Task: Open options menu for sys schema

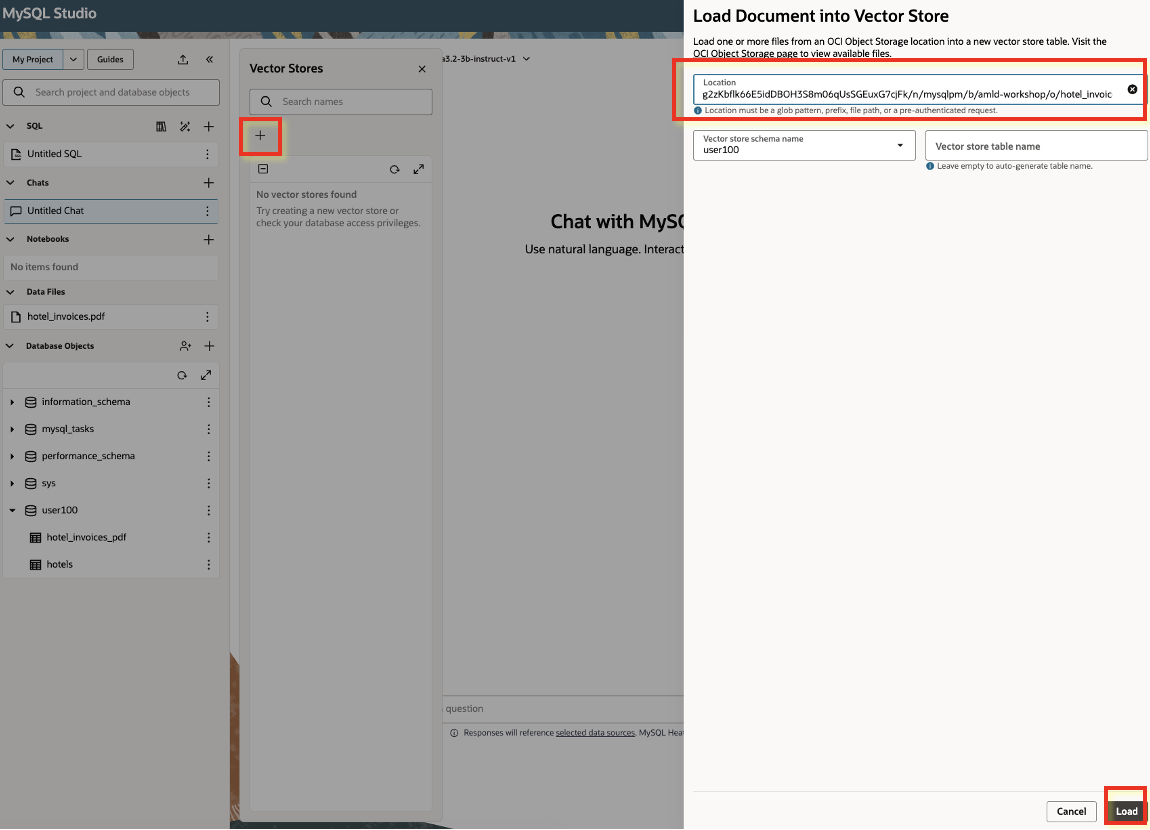Action: click(x=208, y=484)
